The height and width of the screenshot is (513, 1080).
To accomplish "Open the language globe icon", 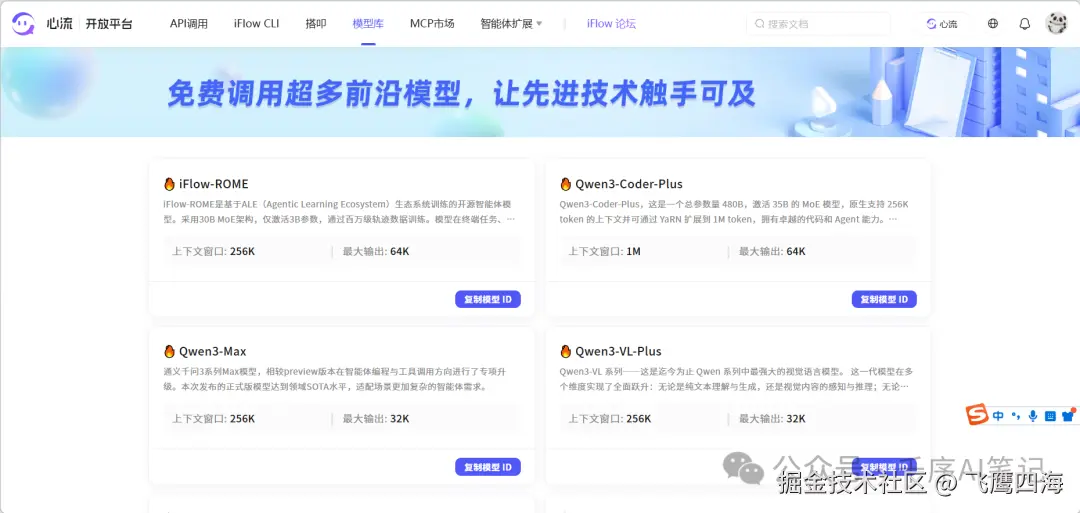I will pyautogui.click(x=993, y=23).
